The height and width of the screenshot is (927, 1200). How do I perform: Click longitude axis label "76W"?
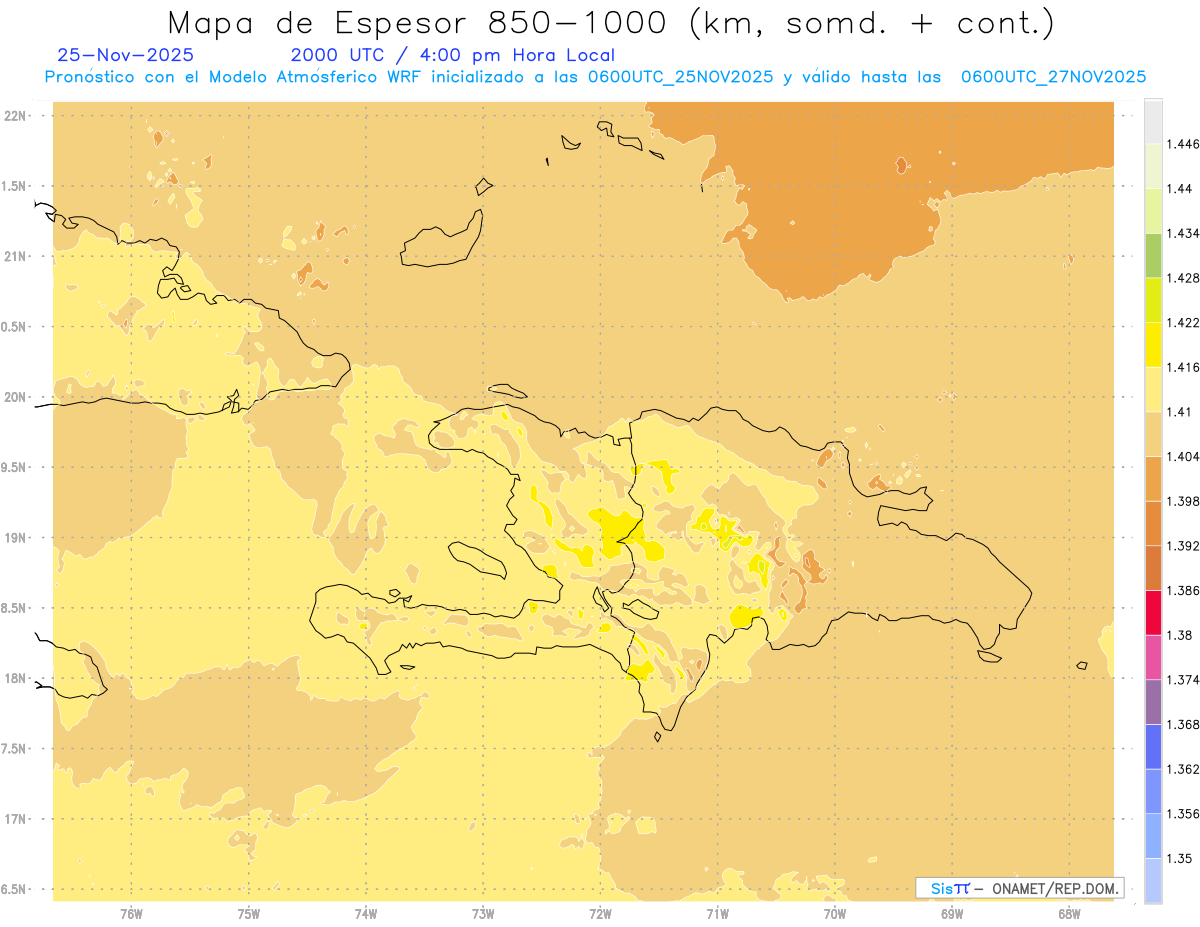tap(131, 914)
